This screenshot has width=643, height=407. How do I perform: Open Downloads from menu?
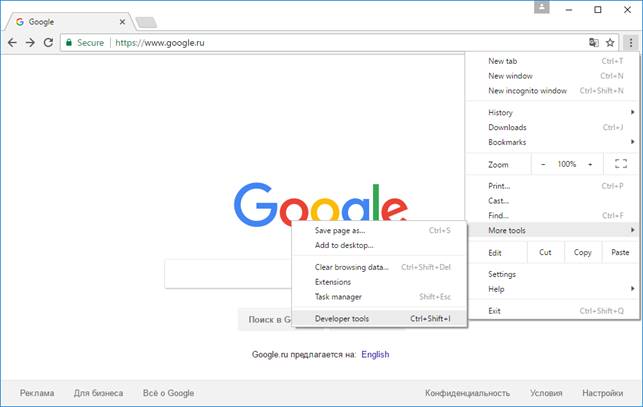click(552, 127)
